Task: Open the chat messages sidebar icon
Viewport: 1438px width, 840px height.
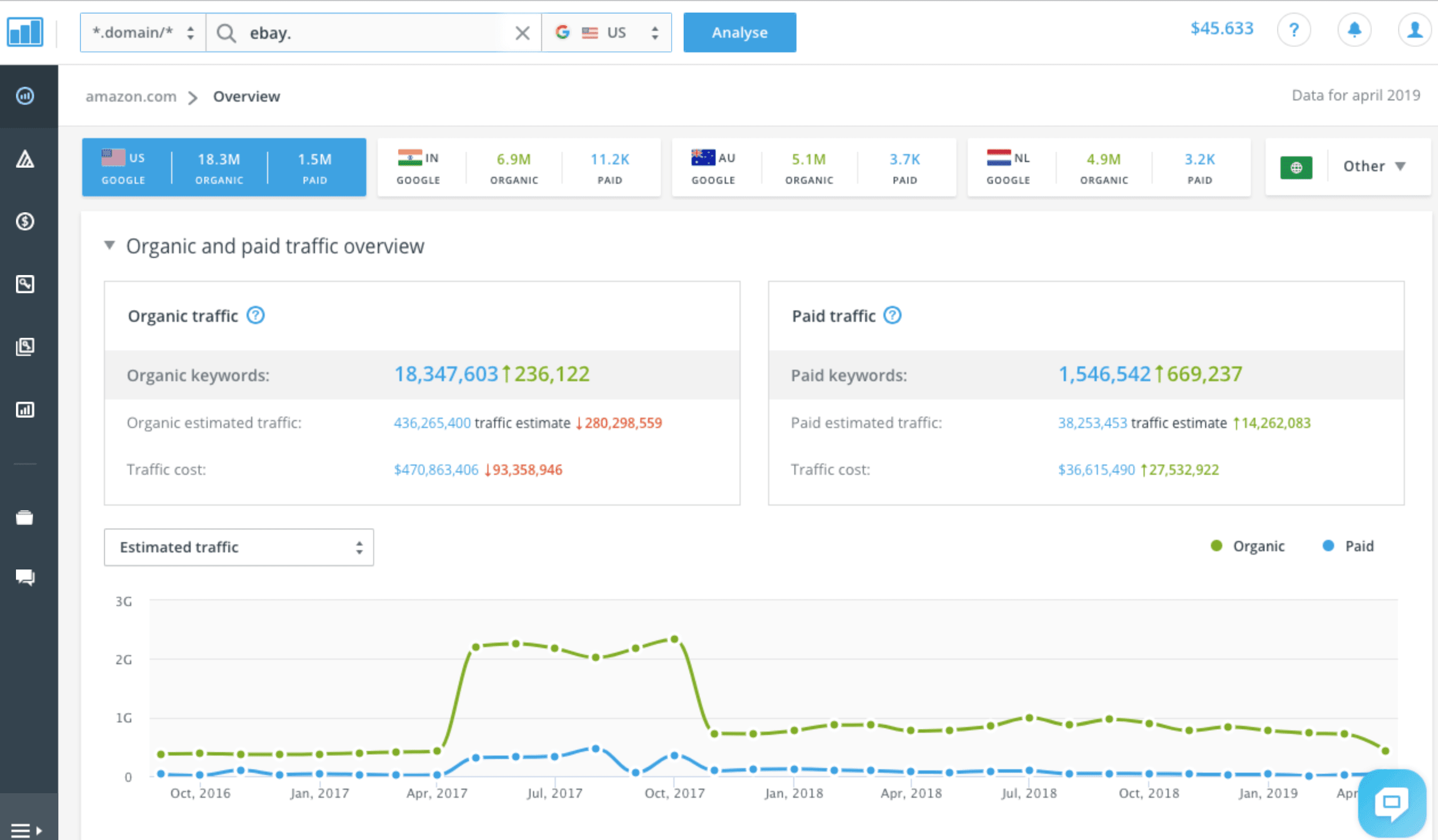Action: click(x=25, y=577)
